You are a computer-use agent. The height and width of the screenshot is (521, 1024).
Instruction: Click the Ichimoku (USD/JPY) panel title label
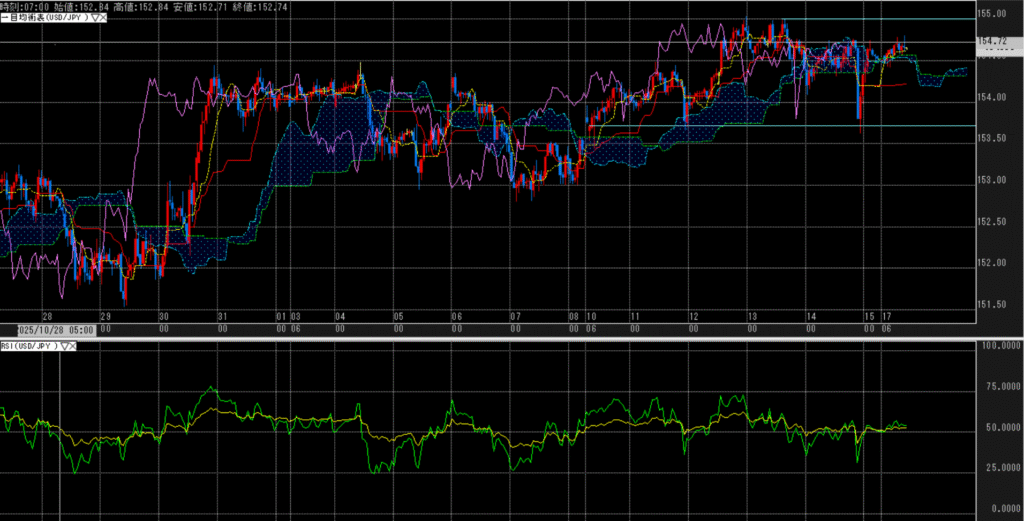(48, 19)
